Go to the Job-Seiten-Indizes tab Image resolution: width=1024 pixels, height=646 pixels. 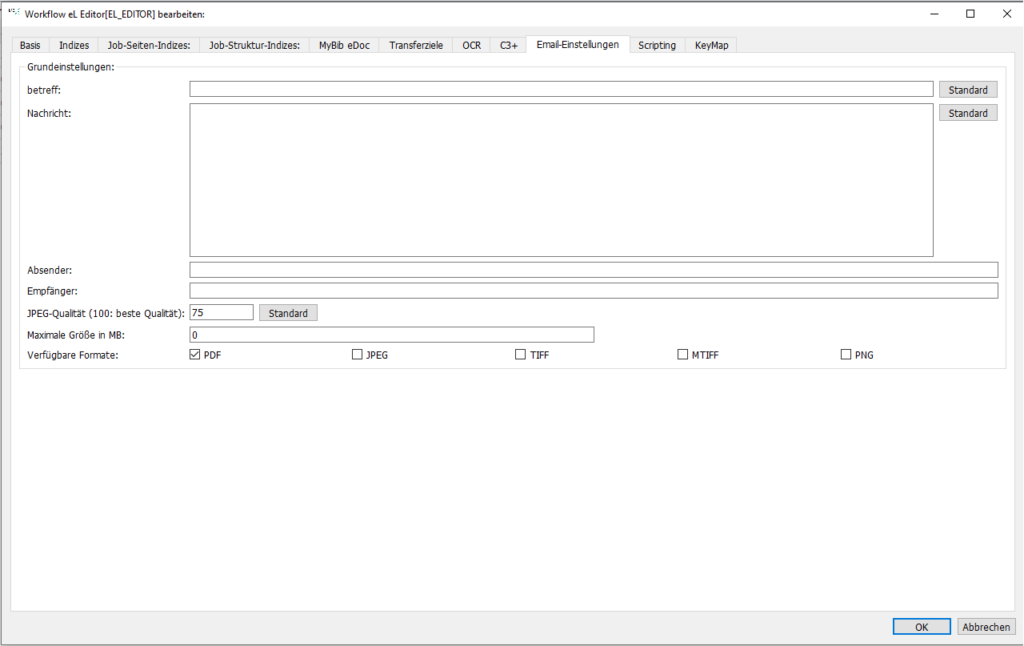[x=149, y=45]
